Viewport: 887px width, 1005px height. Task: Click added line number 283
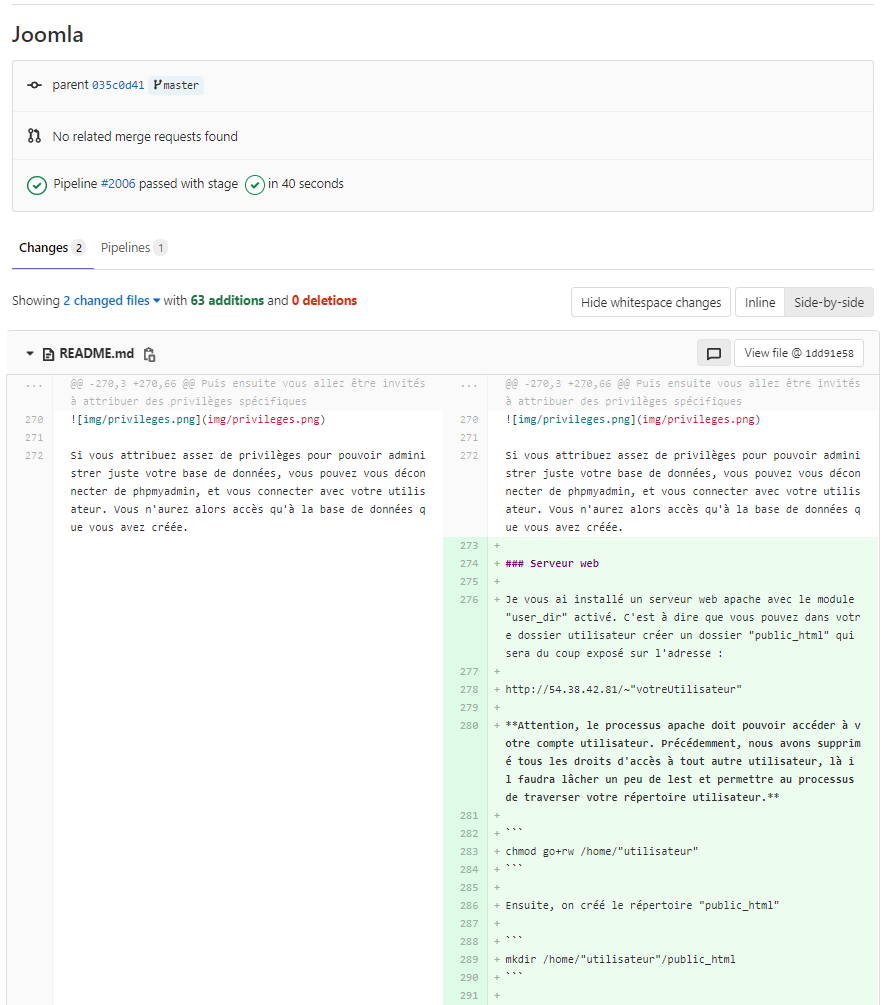tap(469, 852)
